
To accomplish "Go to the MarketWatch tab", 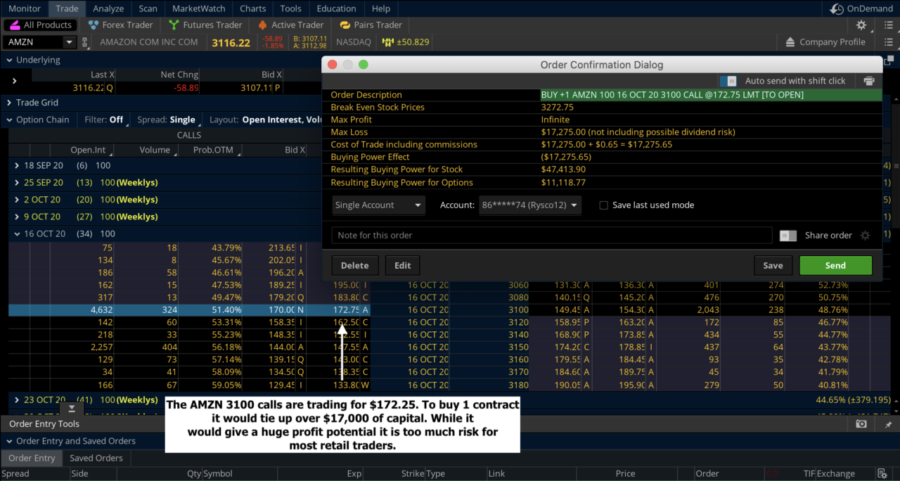I will click(198, 9).
